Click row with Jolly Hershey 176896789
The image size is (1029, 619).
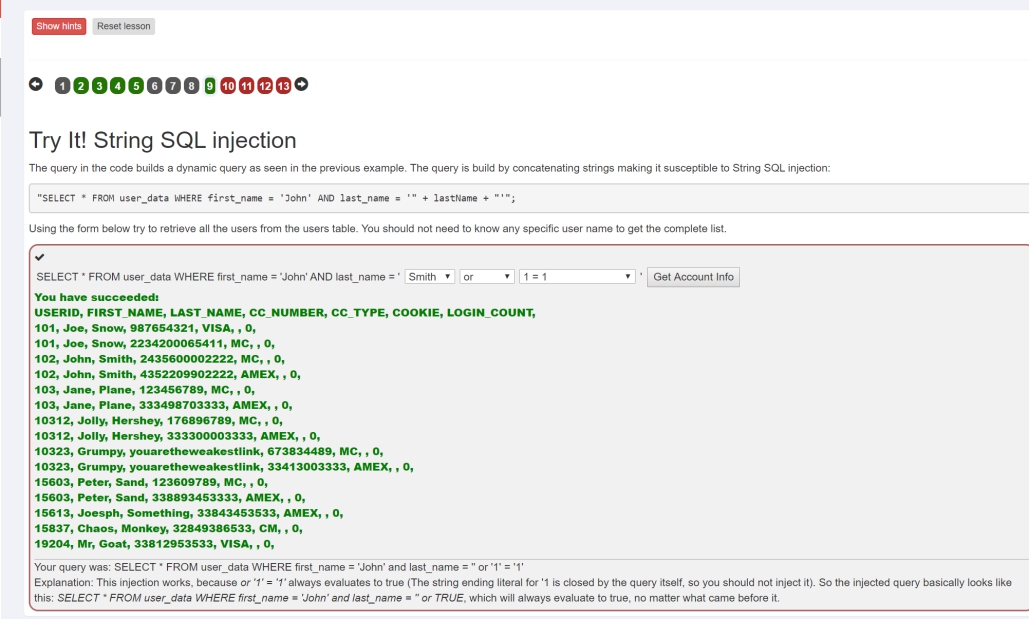pyautogui.click(x=158, y=421)
